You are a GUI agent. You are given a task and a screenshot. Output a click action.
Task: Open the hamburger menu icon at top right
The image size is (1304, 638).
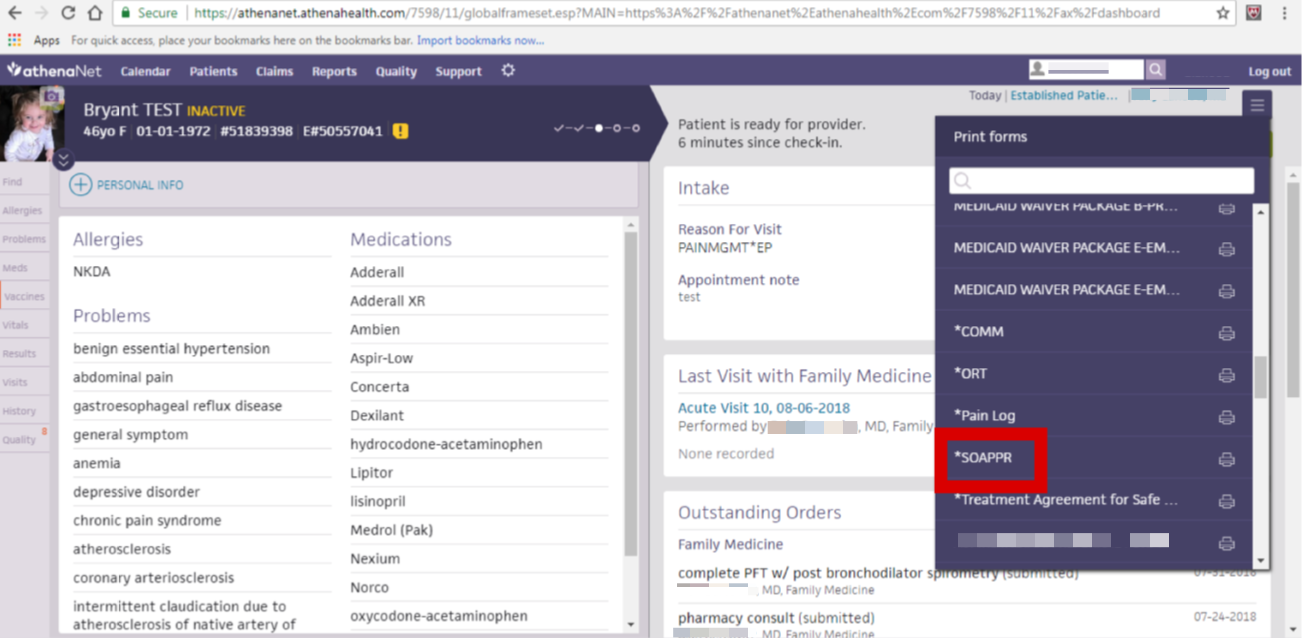pyautogui.click(x=1257, y=105)
